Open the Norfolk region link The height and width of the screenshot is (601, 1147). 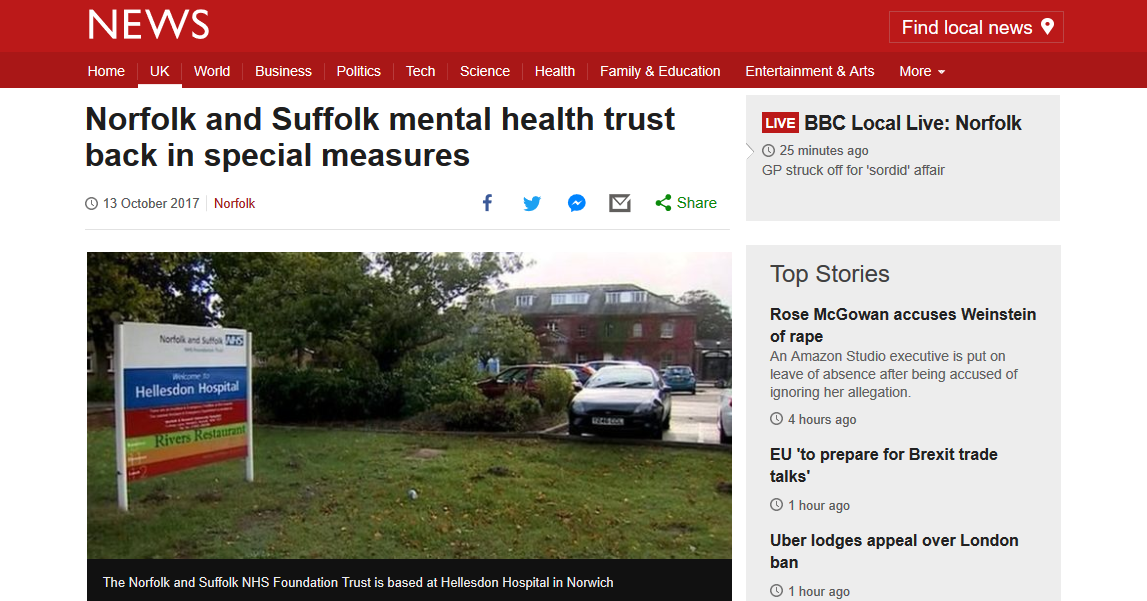(234, 203)
